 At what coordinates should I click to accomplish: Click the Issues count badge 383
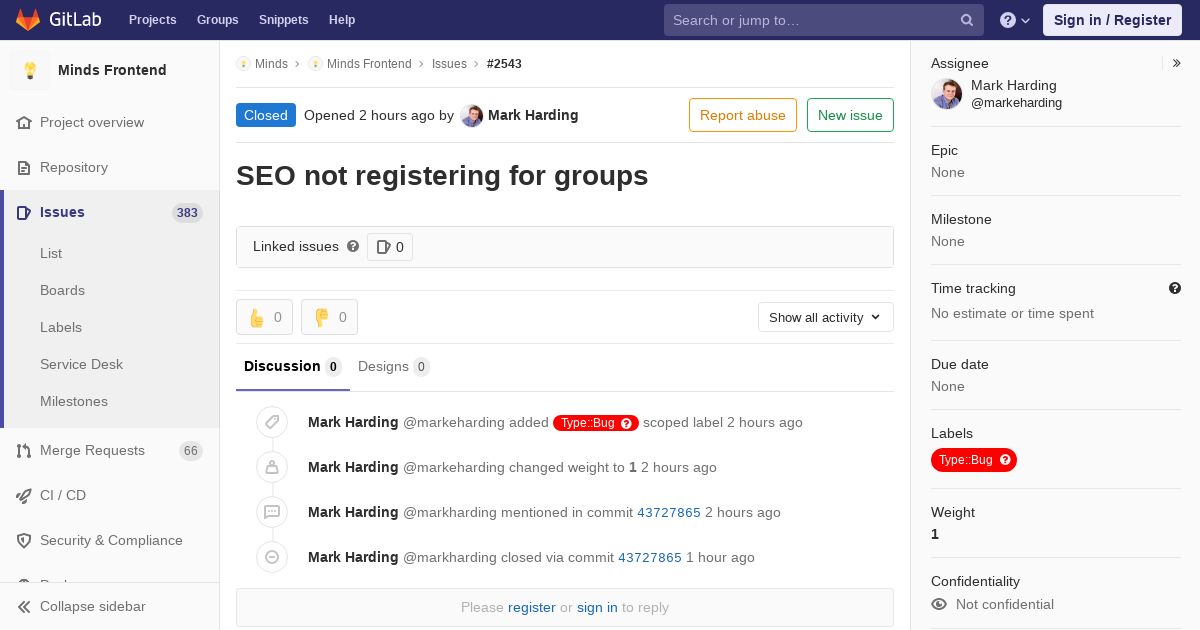coord(187,212)
